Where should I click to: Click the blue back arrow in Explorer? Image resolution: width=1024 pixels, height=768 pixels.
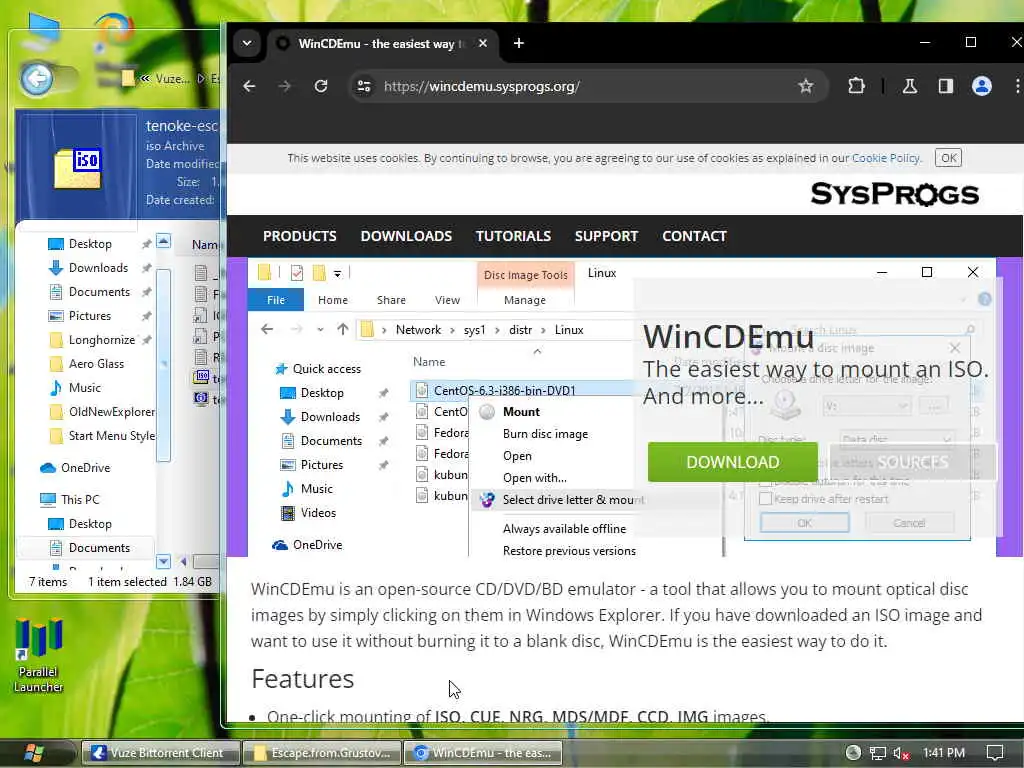coord(37,79)
